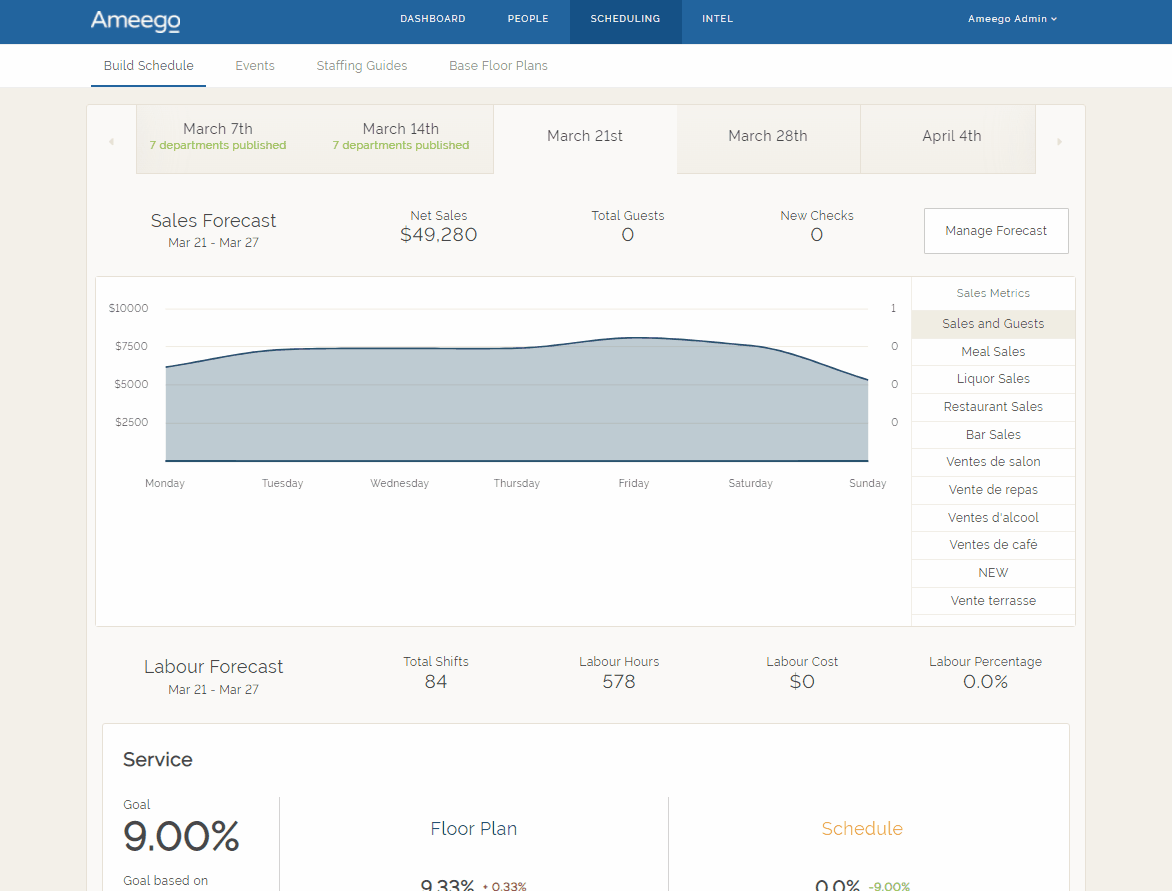Select the Ventes de café metric

coord(993,545)
